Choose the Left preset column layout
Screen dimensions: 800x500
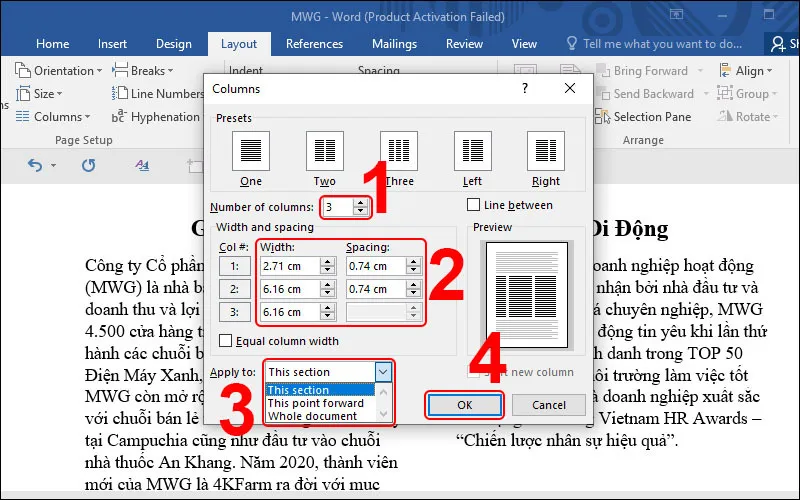[x=472, y=151]
